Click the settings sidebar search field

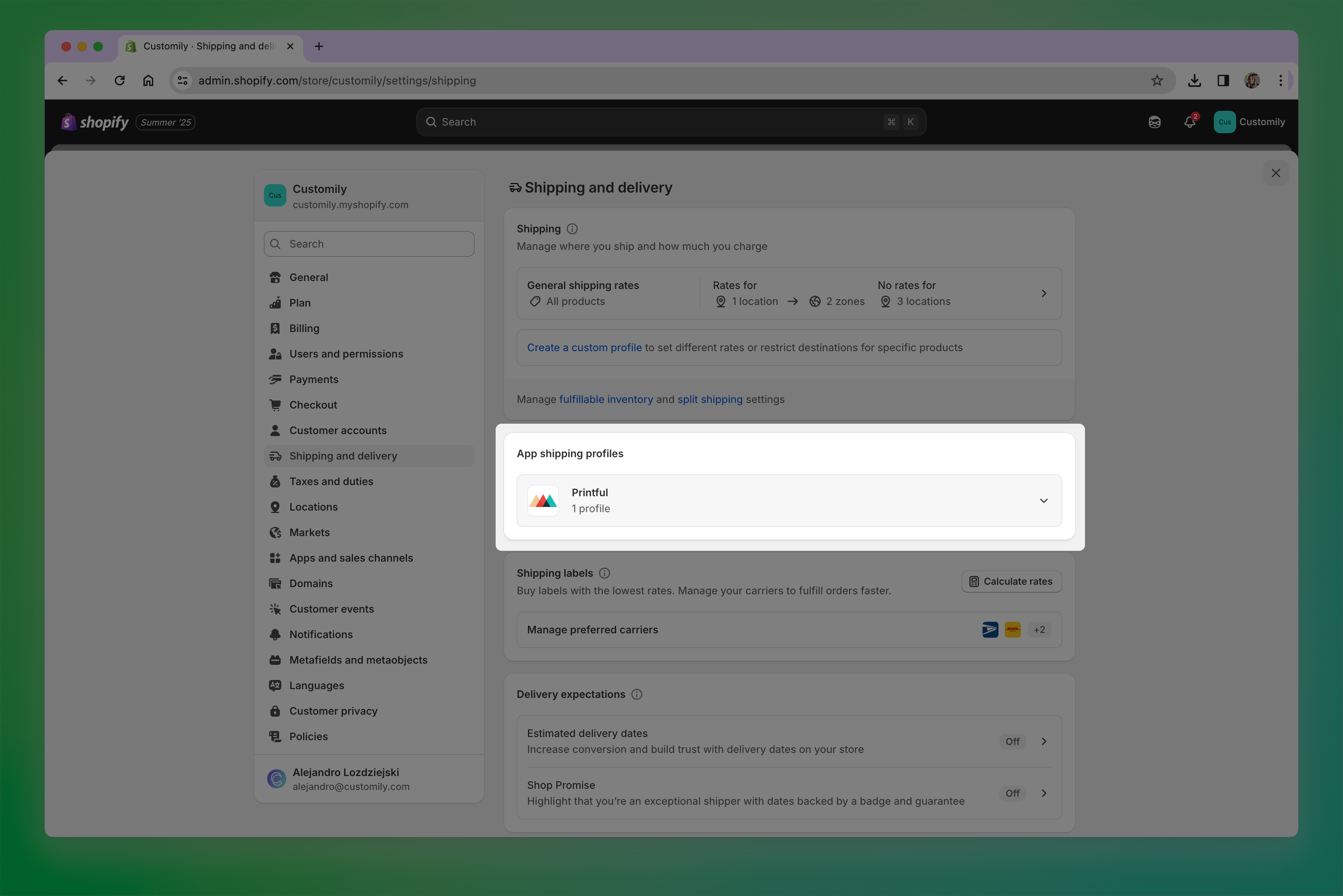pos(369,244)
